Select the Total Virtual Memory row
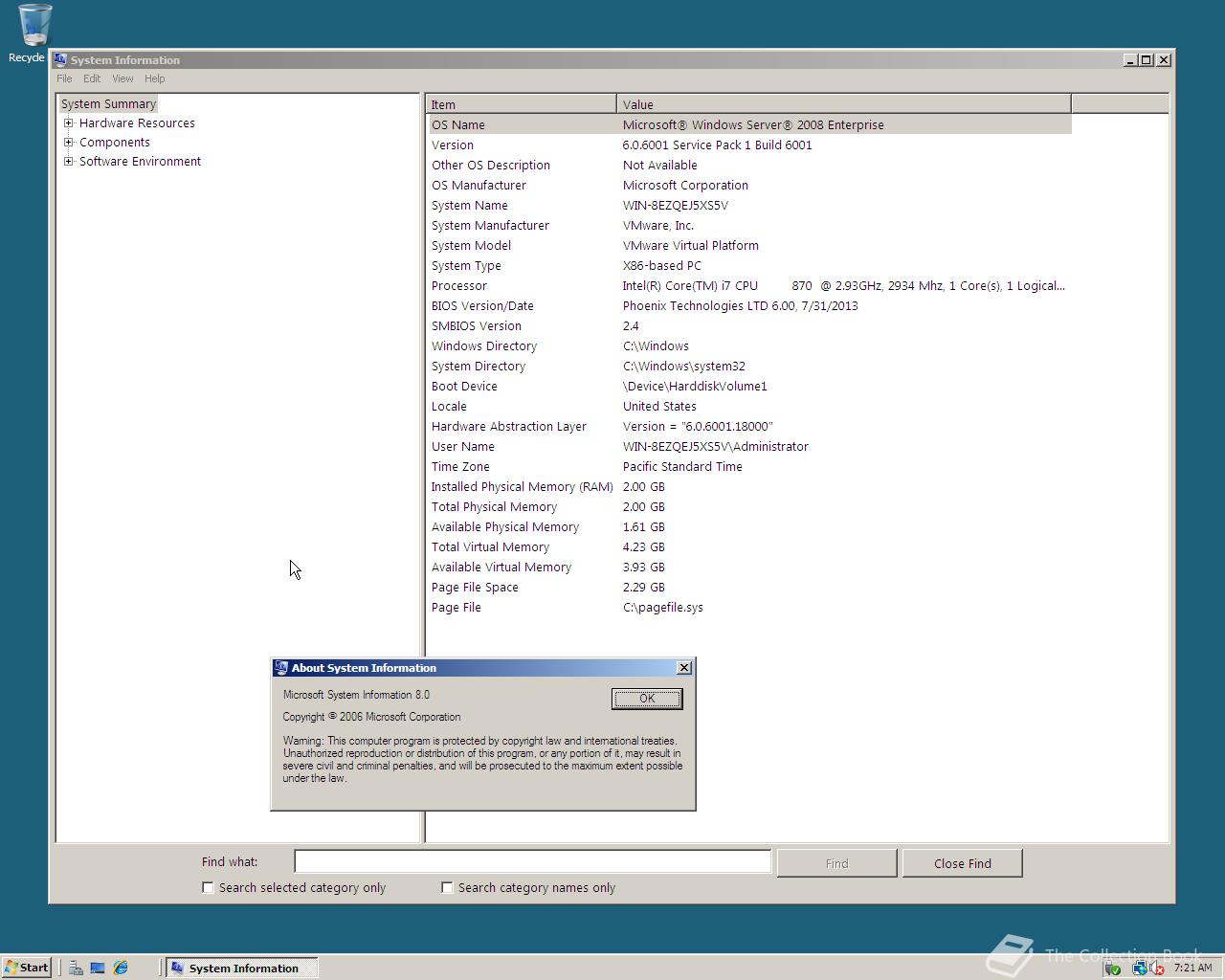This screenshot has width=1225, height=980. pyautogui.click(x=749, y=546)
